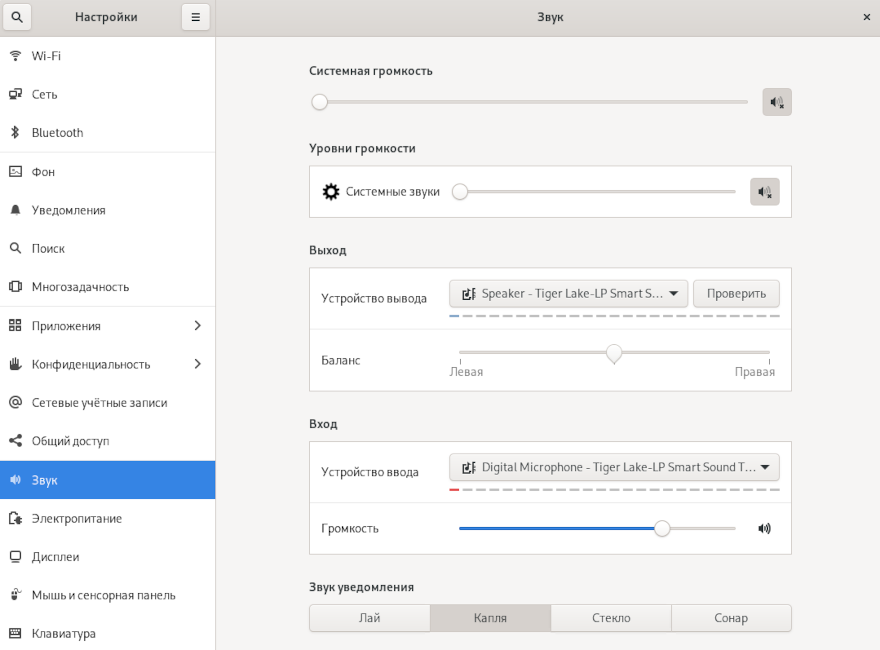Click the power icon next to Электропитание
Screen dimensions: 880x650
click(x=15, y=518)
